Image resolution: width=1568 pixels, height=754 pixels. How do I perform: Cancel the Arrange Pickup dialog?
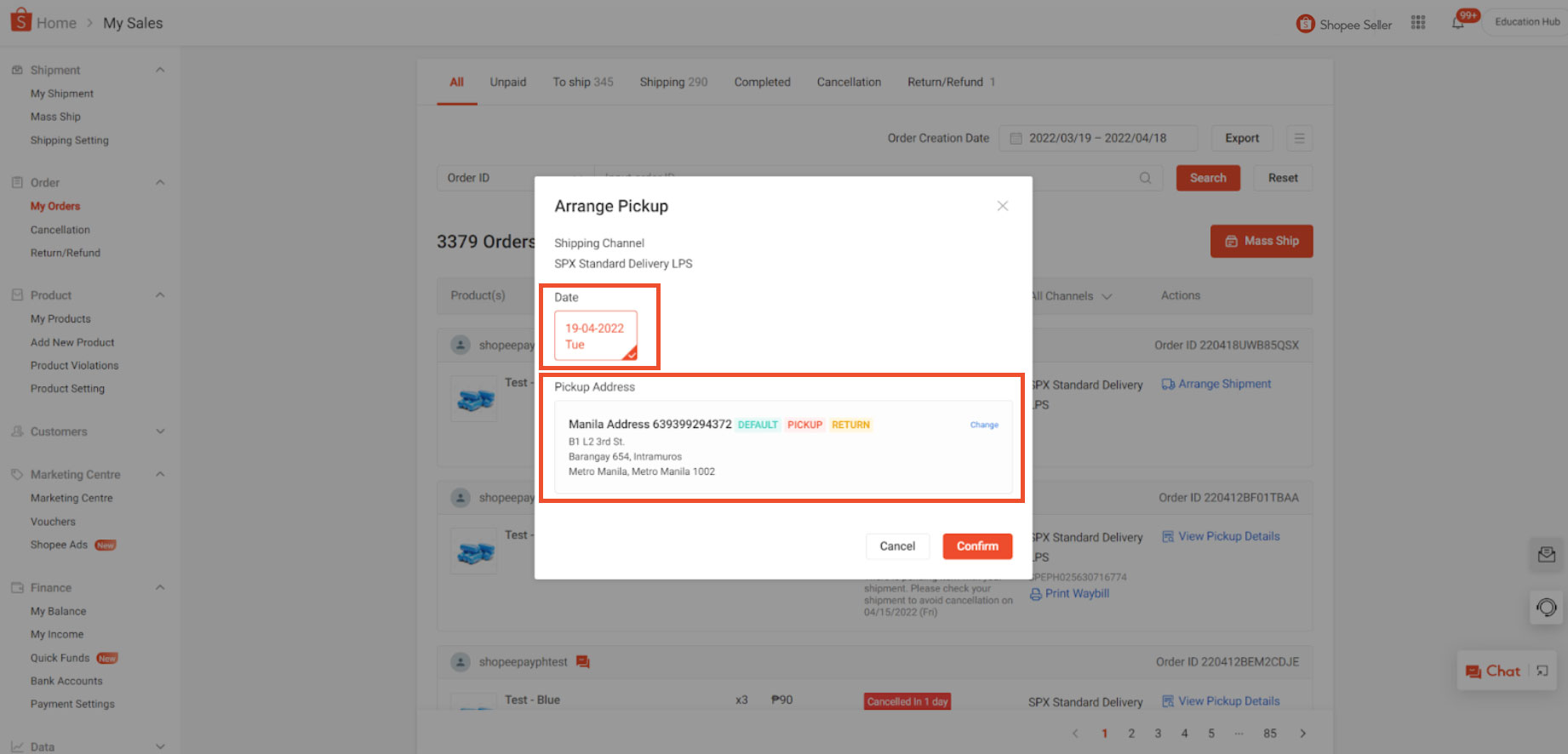click(x=897, y=546)
